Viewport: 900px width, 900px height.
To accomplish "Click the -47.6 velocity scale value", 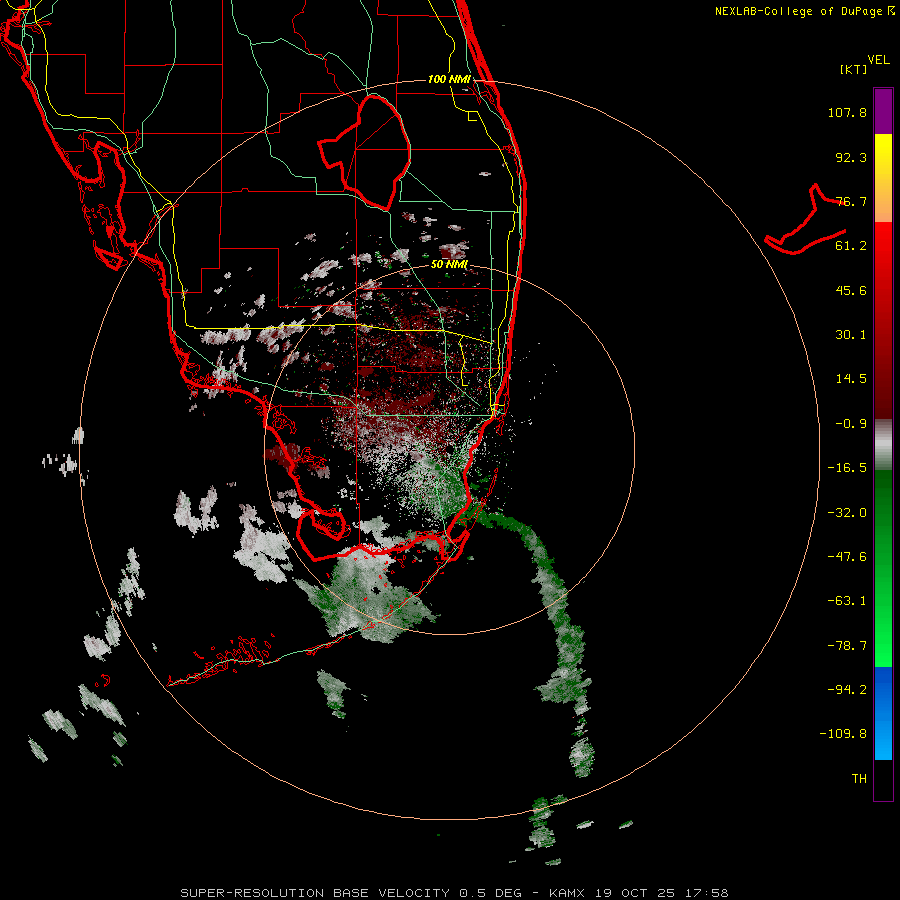I will coord(847,557).
